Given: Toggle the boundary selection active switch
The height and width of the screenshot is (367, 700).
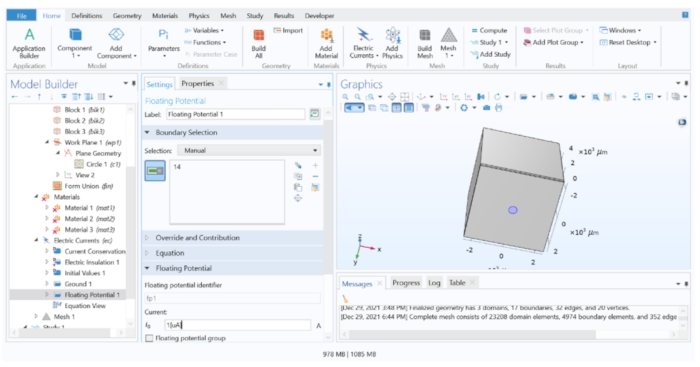Looking at the screenshot, I should pyautogui.click(x=155, y=171).
